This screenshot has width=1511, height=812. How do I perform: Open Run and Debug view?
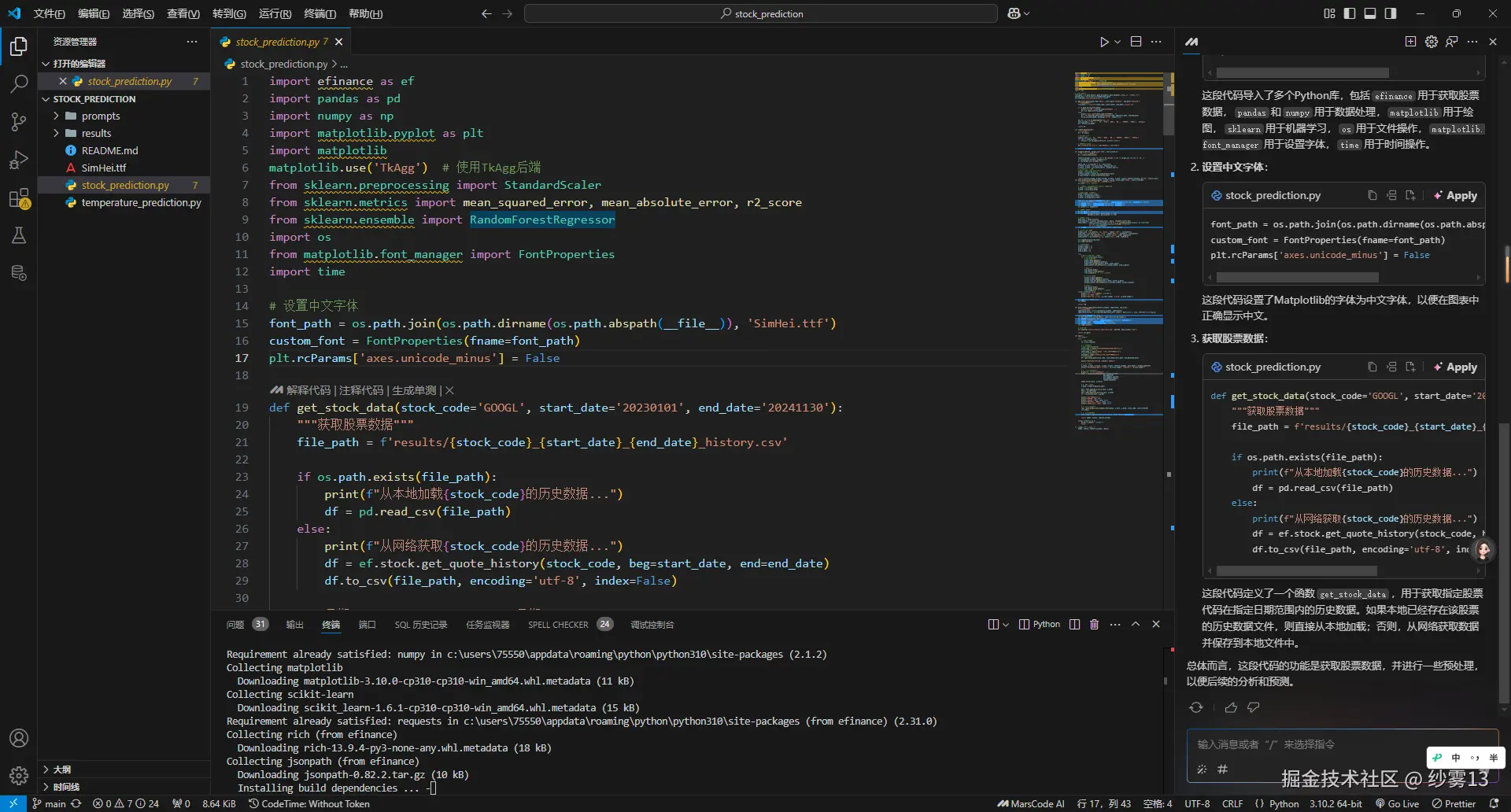click(19, 160)
